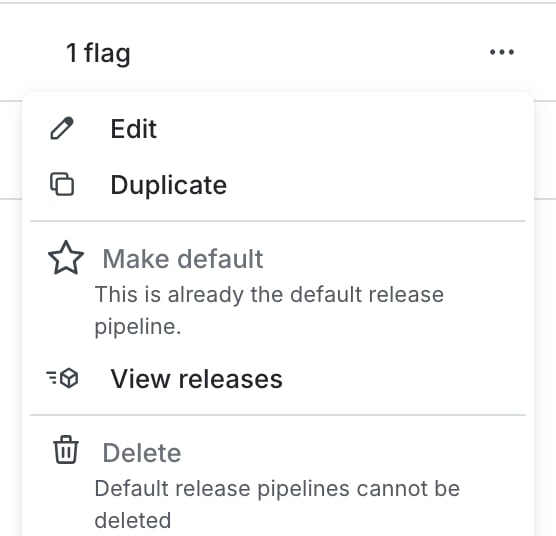Click the star Make default icon
Viewport: 556px width, 536px height.
66,258
